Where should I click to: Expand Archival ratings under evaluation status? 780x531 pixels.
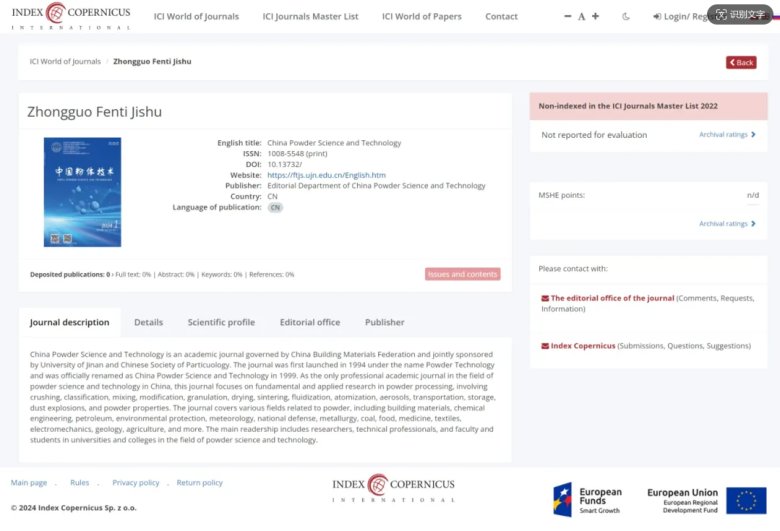pos(727,134)
